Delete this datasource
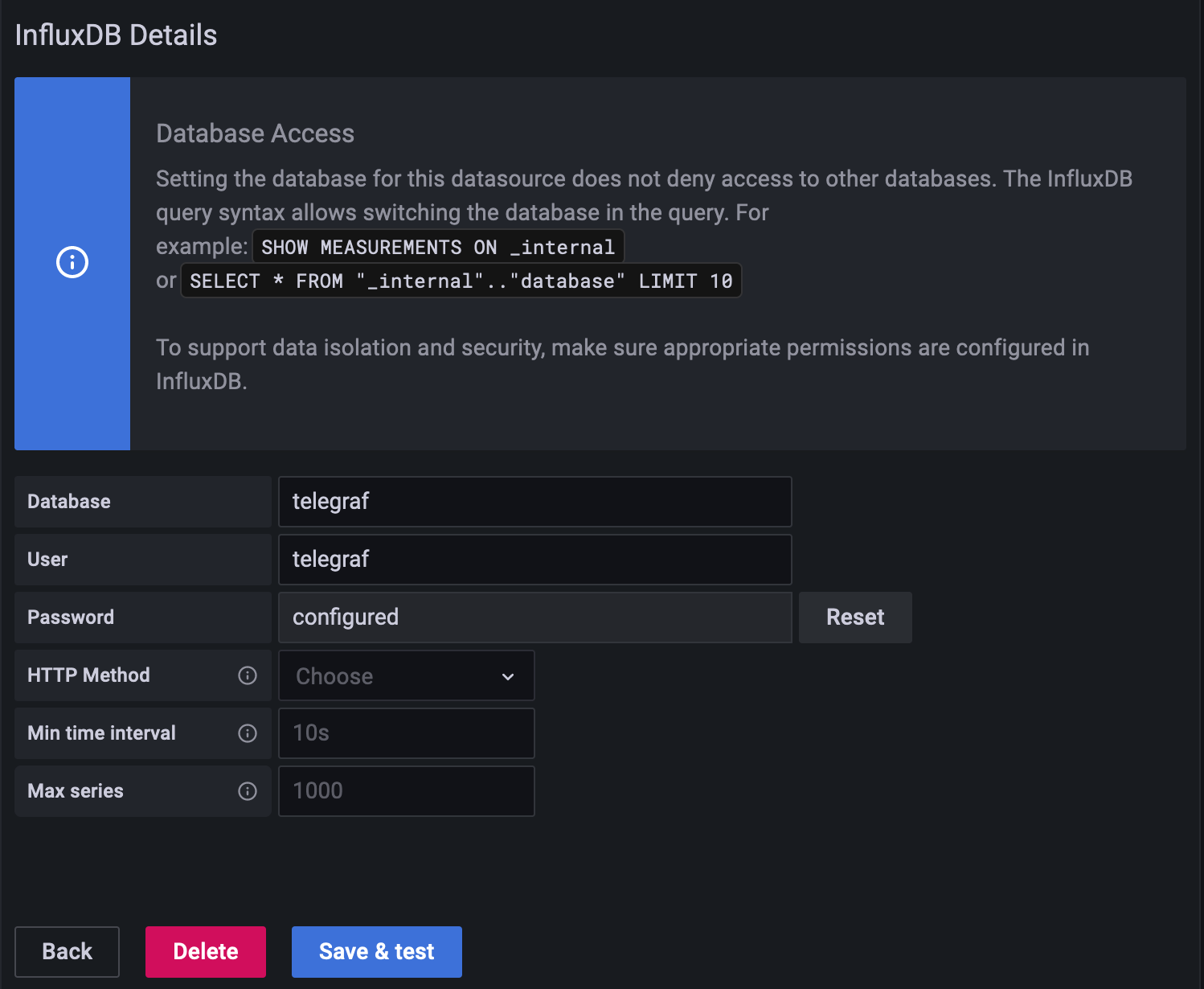Viewport: 1204px width, 989px height. [x=206, y=952]
